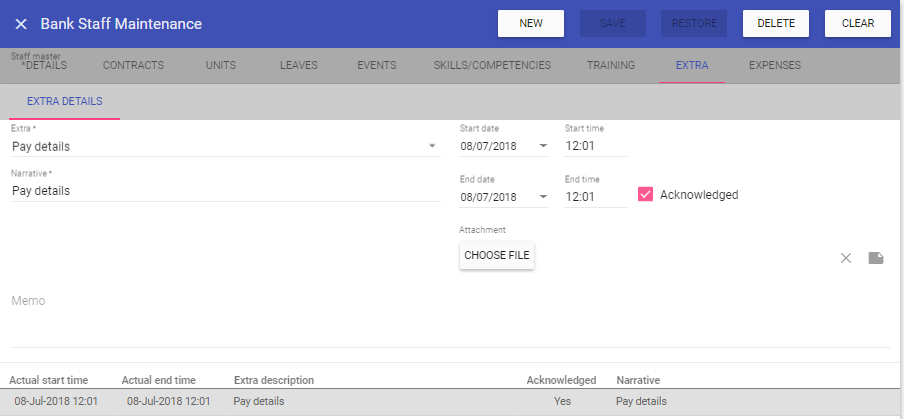
Task: Open the End date picker dropdown
Action: click(543, 197)
